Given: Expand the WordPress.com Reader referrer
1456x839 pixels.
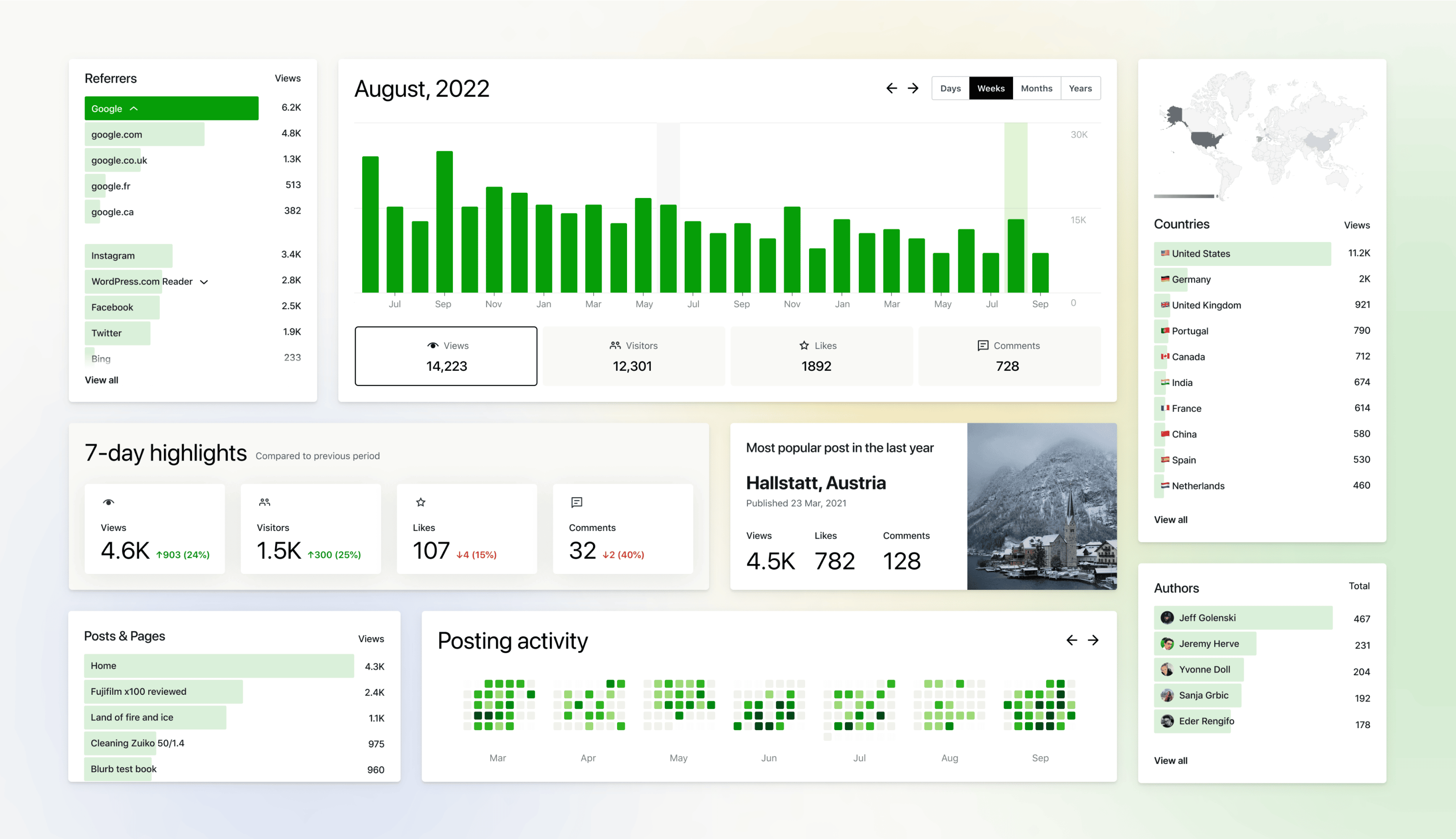Looking at the screenshot, I should 204,282.
